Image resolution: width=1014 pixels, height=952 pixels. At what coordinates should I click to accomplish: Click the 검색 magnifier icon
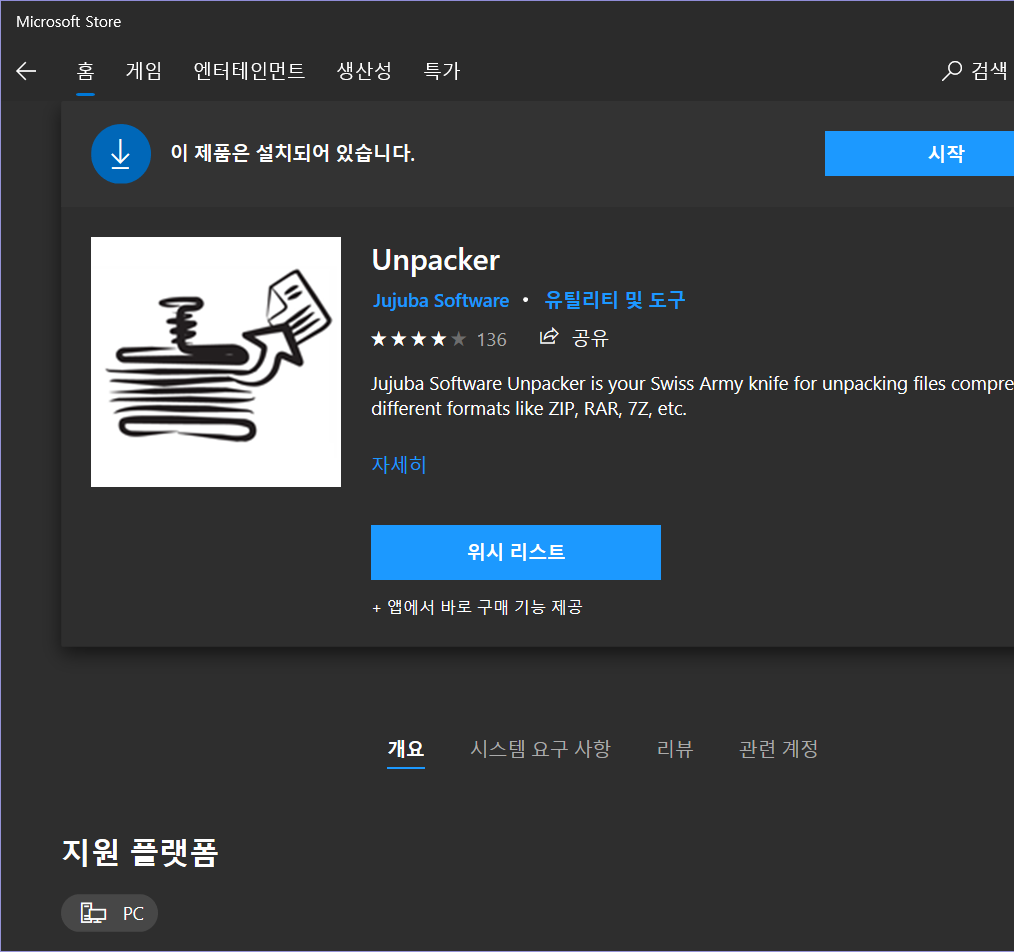(951, 71)
